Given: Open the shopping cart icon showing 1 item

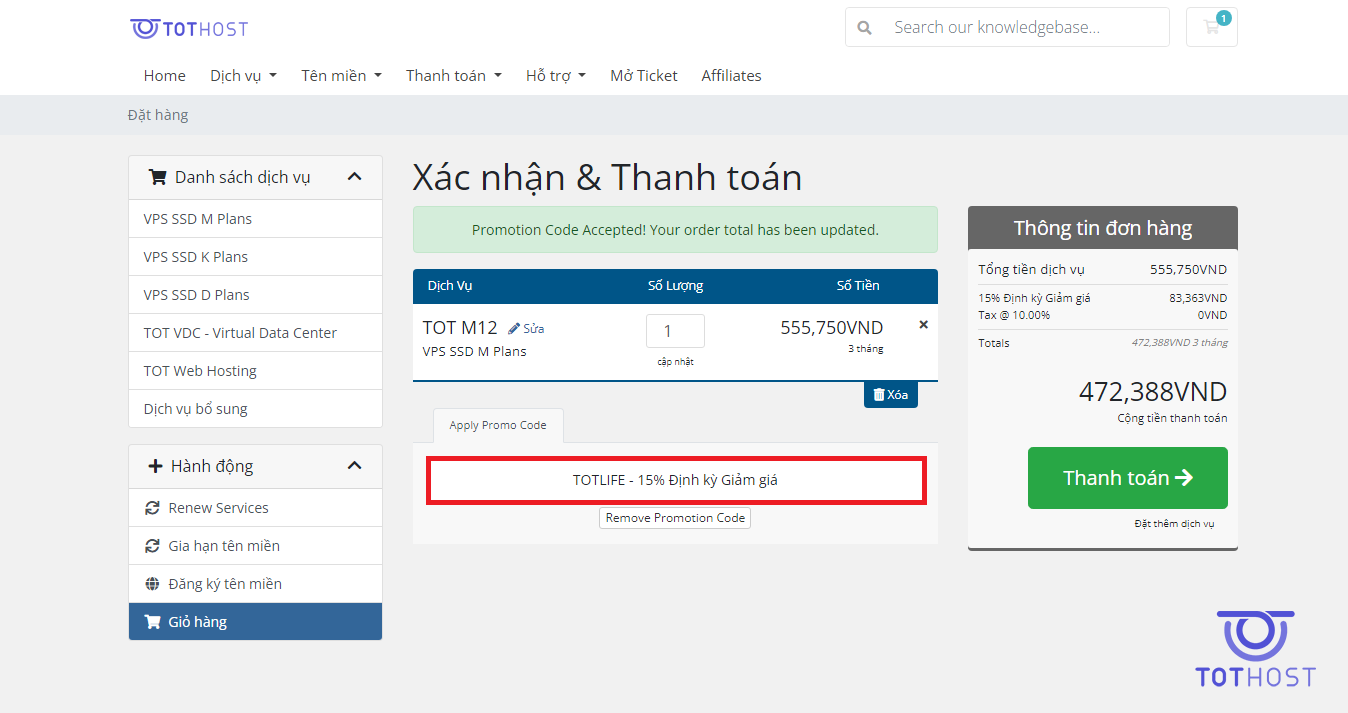Looking at the screenshot, I should [1211, 27].
